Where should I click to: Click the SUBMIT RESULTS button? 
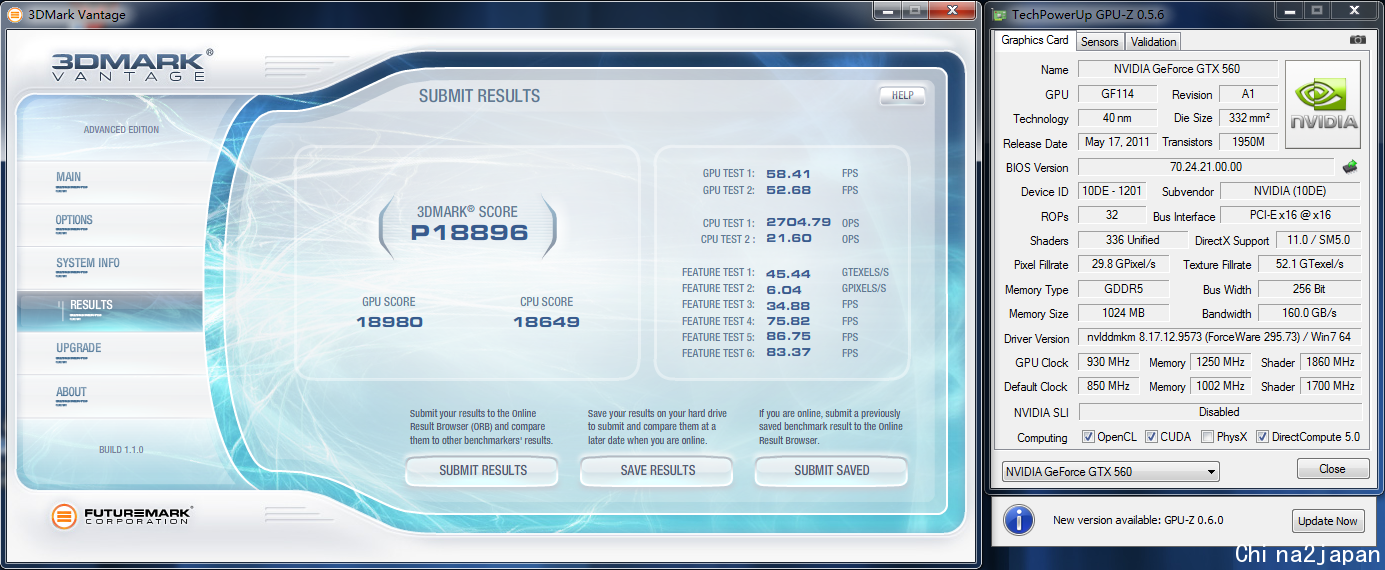pos(483,470)
